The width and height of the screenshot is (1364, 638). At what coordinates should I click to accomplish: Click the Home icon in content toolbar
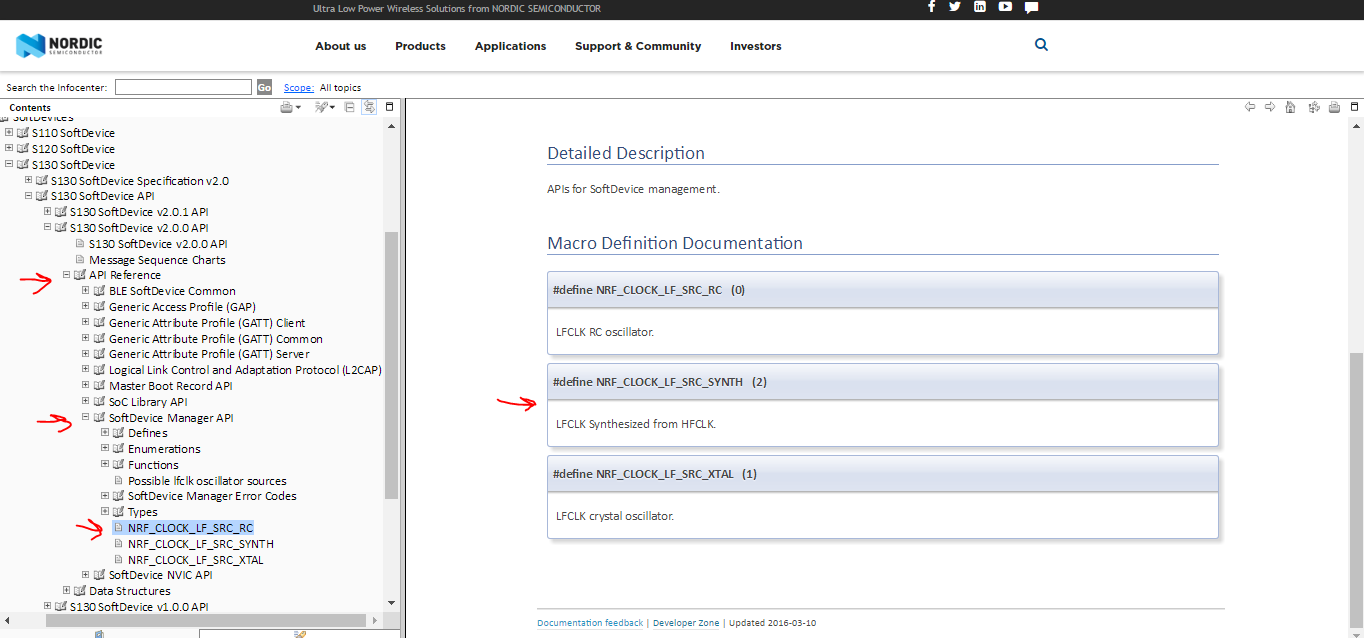1291,107
